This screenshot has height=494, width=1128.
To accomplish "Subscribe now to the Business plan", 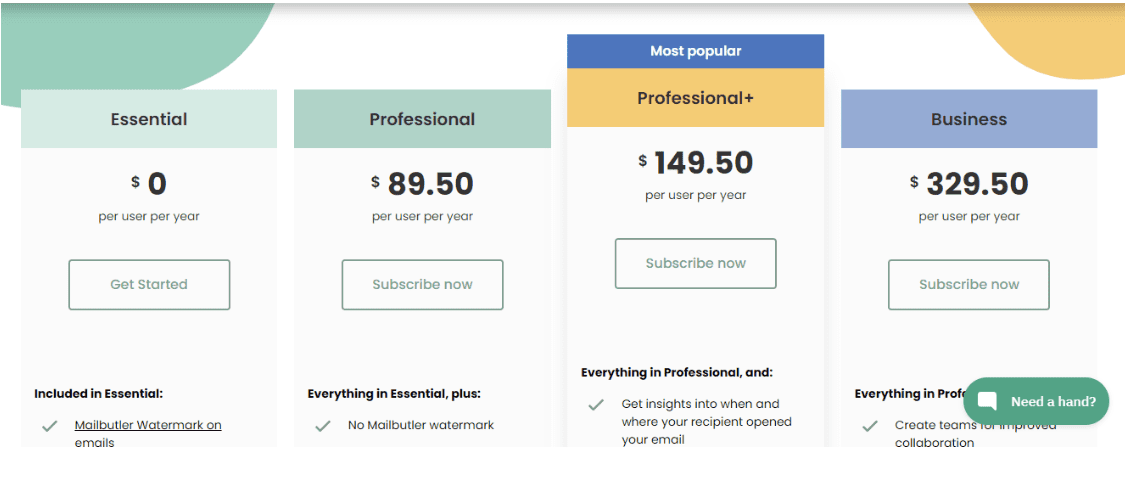I will [x=969, y=285].
